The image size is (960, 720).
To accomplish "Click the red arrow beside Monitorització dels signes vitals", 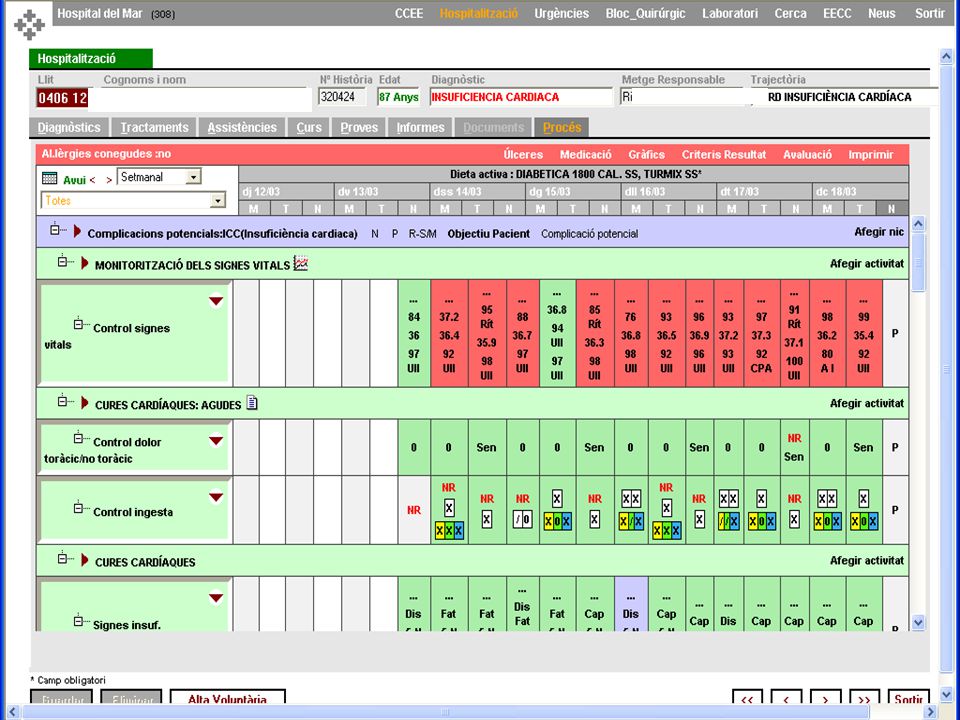I will tap(85, 264).
